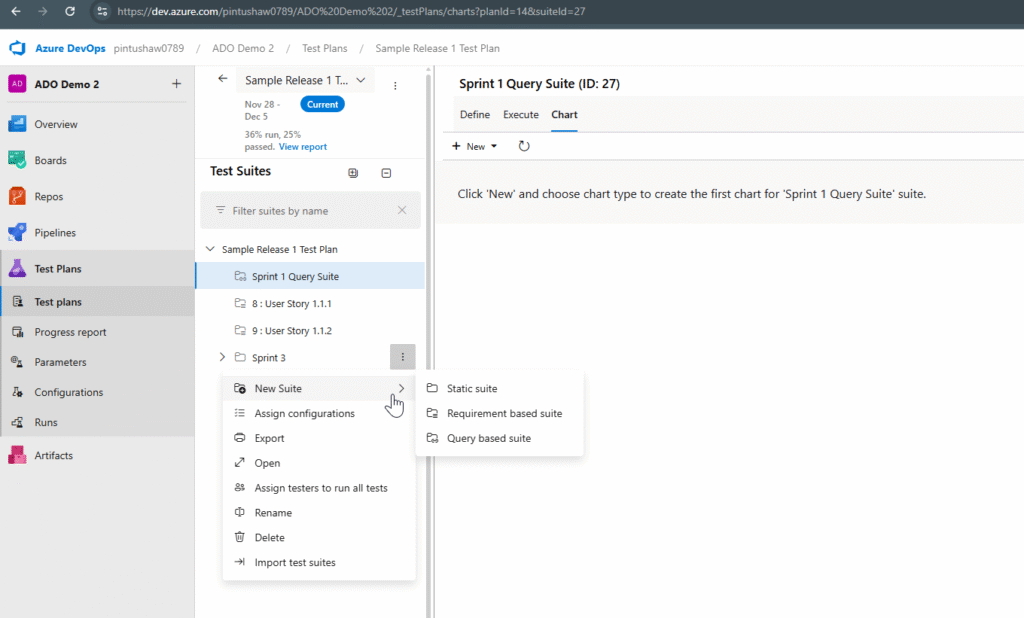The width and height of the screenshot is (1024, 618).
Task: Open Repos in the left navigation
Action: (50, 196)
